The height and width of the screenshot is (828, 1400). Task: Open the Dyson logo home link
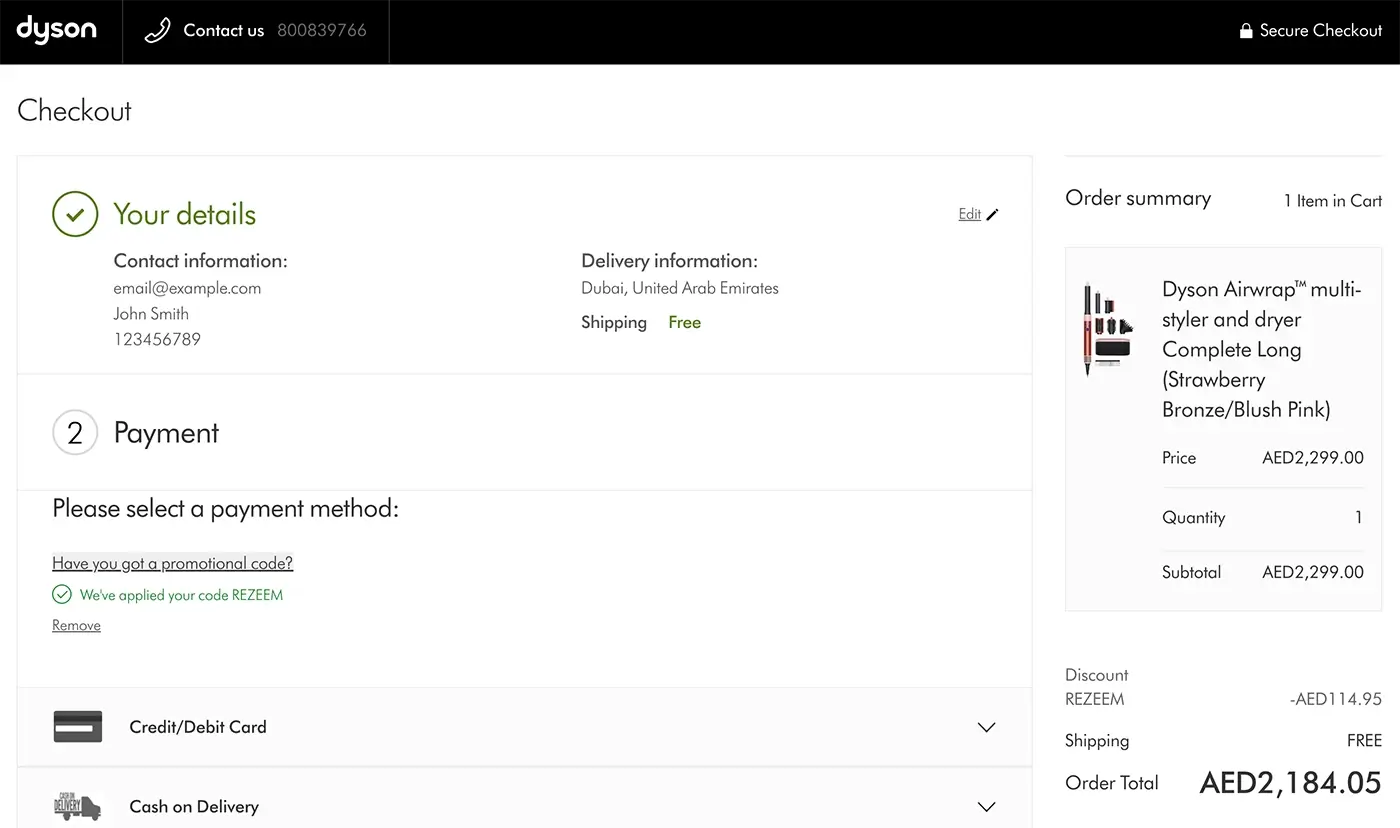56,29
